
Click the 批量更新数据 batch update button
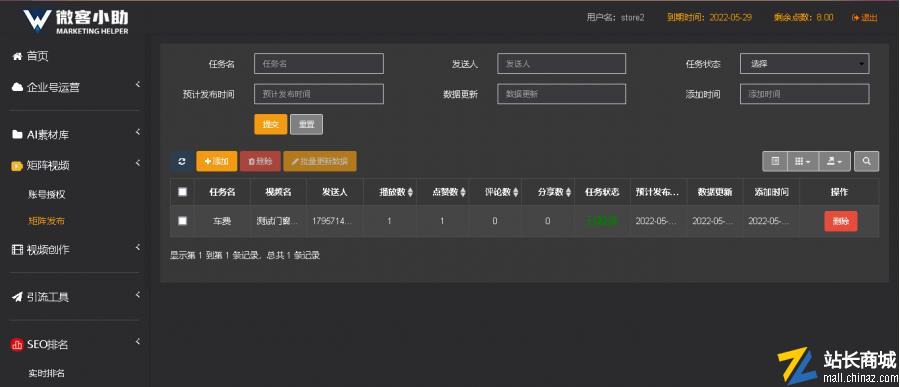click(320, 161)
